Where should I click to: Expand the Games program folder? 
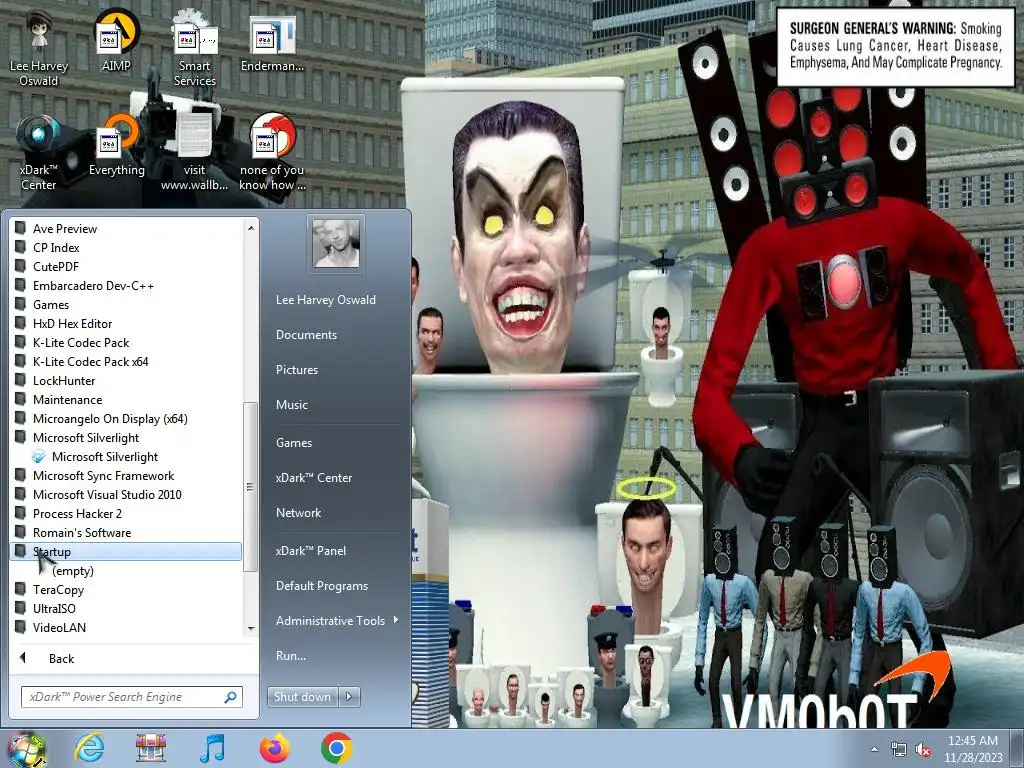coord(125,304)
